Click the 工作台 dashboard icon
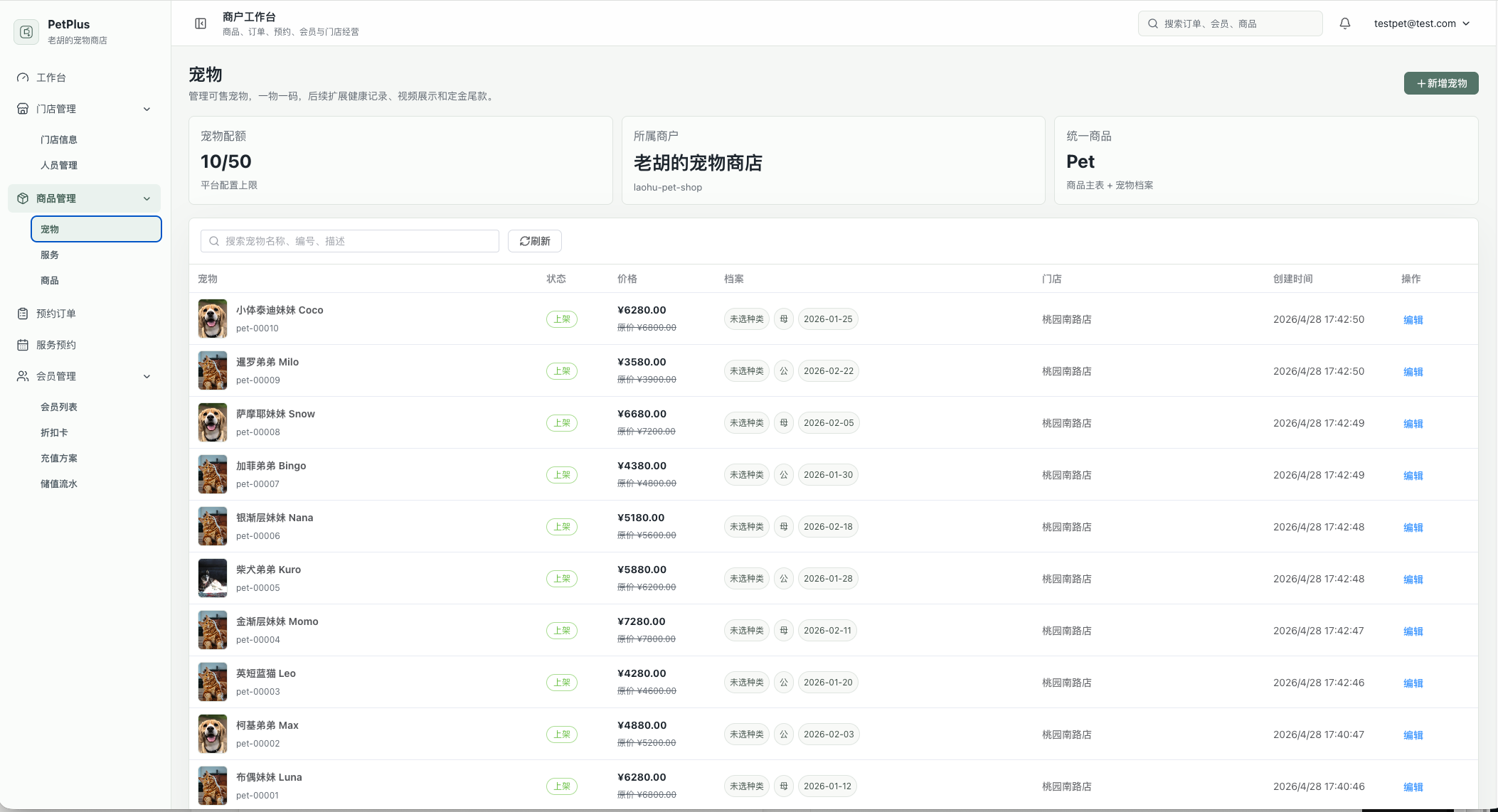The height and width of the screenshot is (812, 1498). [x=23, y=78]
